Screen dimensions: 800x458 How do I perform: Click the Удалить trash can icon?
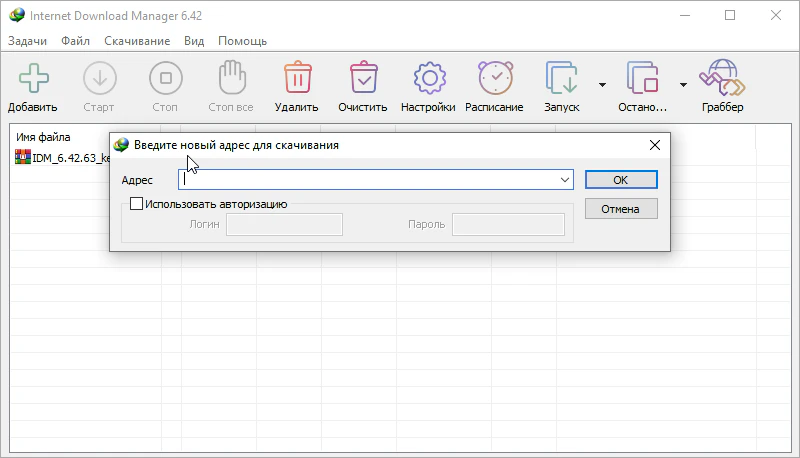point(296,78)
